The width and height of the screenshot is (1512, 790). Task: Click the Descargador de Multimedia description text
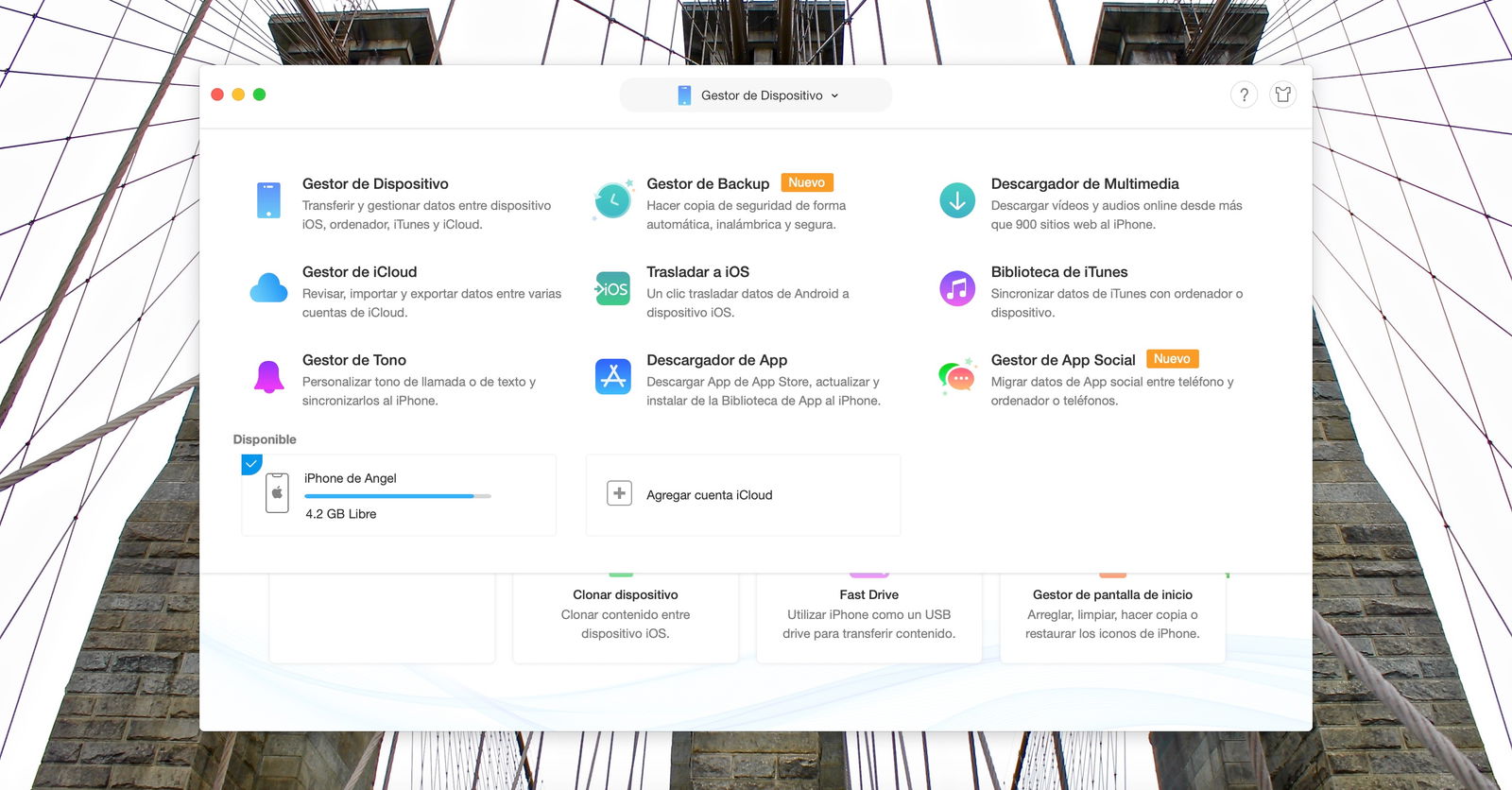(1116, 215)
